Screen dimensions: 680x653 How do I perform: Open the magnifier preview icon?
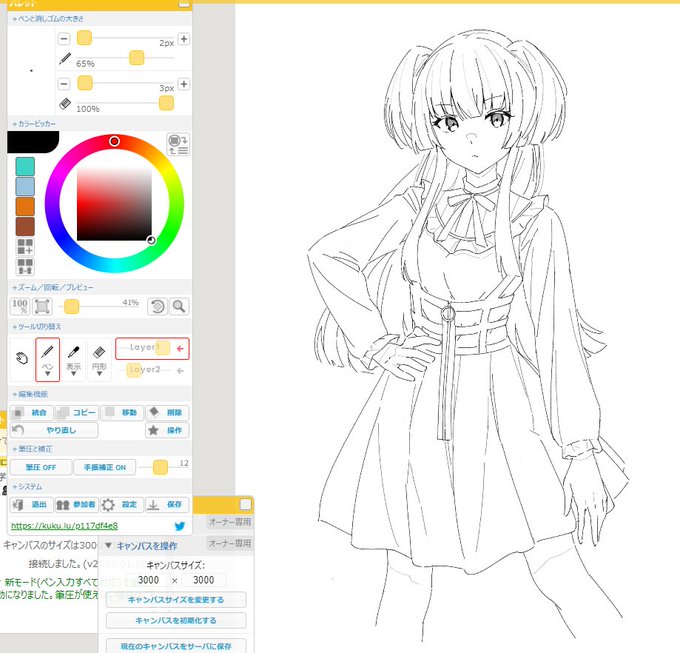pyautogui.click(x=179, y=306)
